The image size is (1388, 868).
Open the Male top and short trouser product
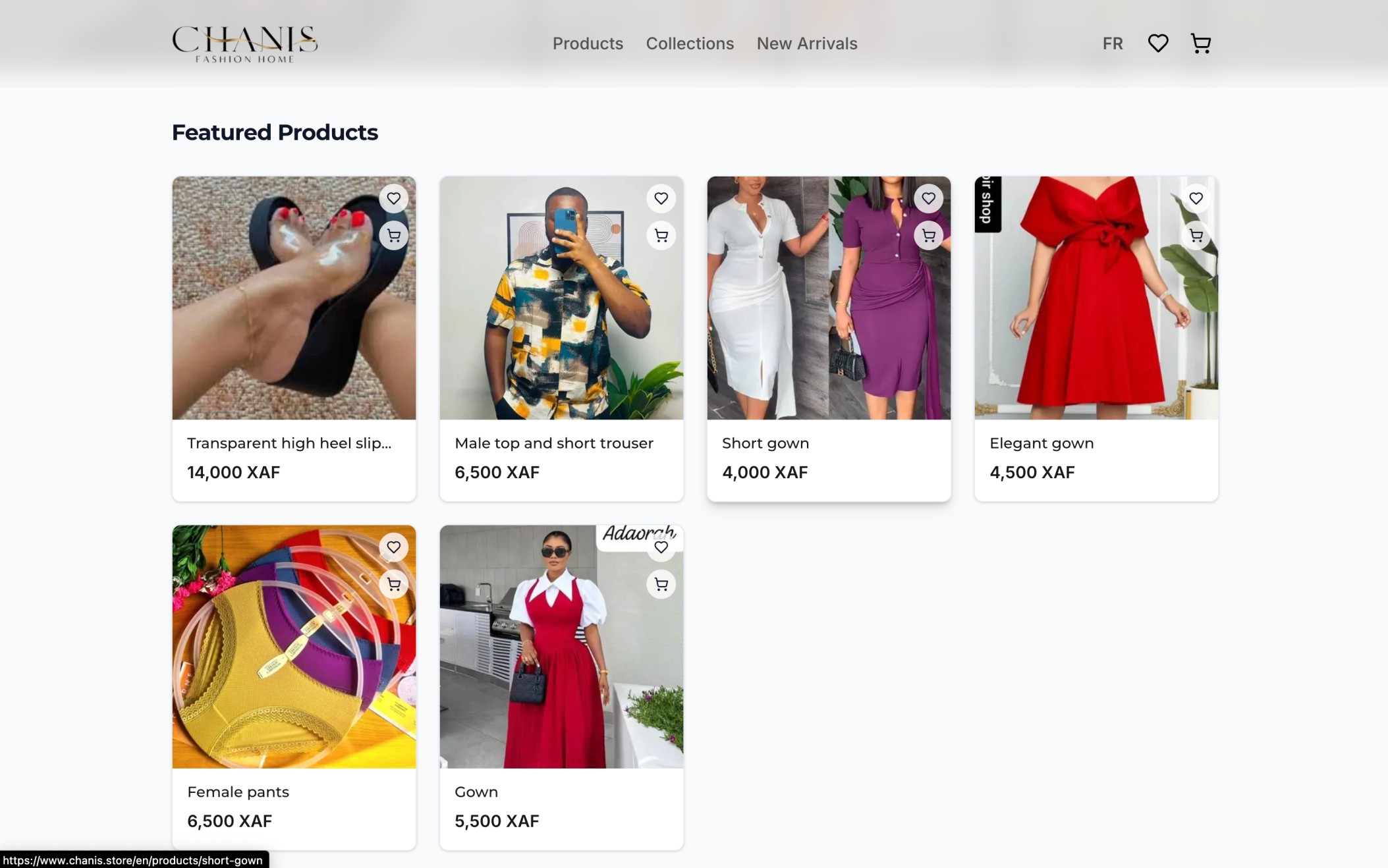(x=553, y=443)
